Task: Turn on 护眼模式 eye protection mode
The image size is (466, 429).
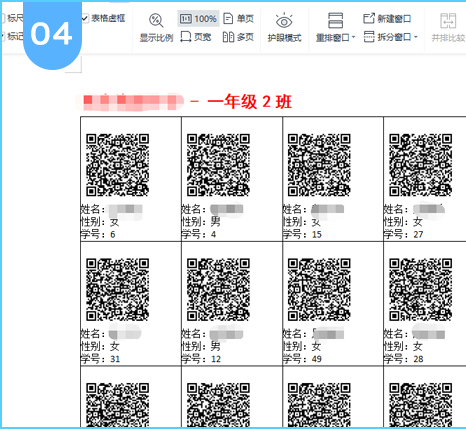Action: tap(284, 28)
